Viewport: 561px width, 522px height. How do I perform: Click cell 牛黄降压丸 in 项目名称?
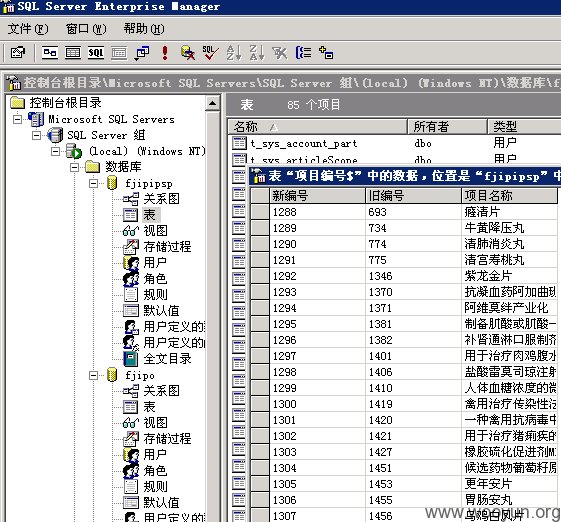510,228
